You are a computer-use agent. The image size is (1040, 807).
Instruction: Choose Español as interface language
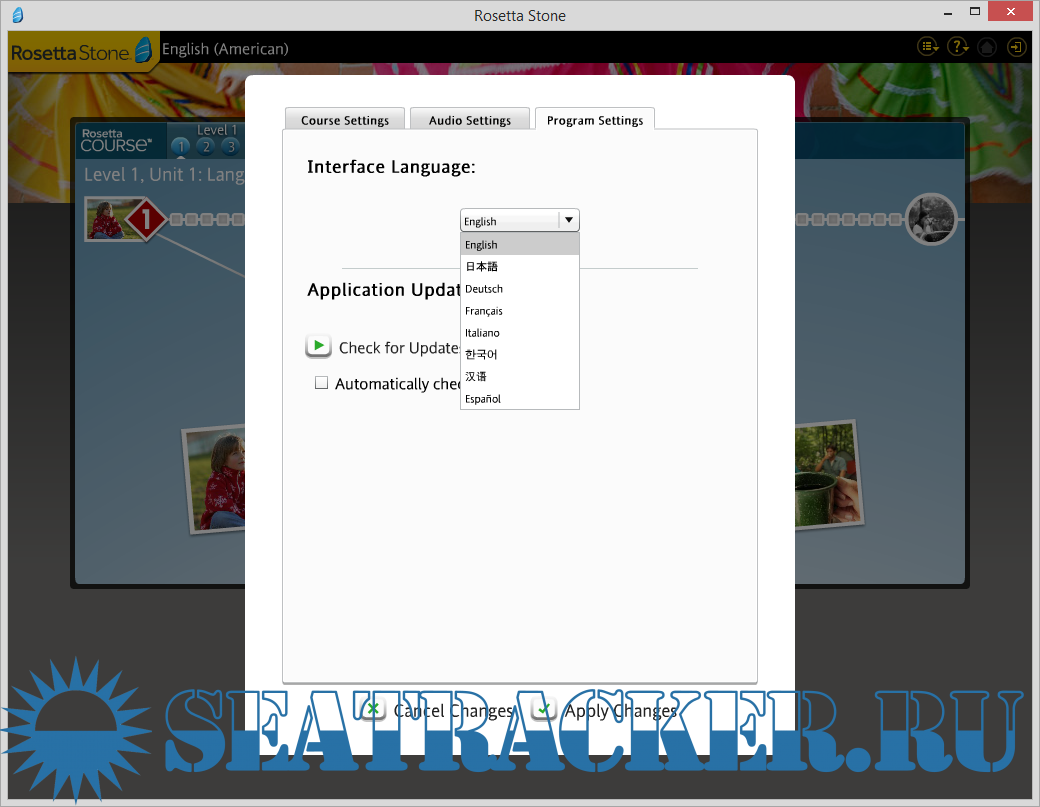pos(483,399)
